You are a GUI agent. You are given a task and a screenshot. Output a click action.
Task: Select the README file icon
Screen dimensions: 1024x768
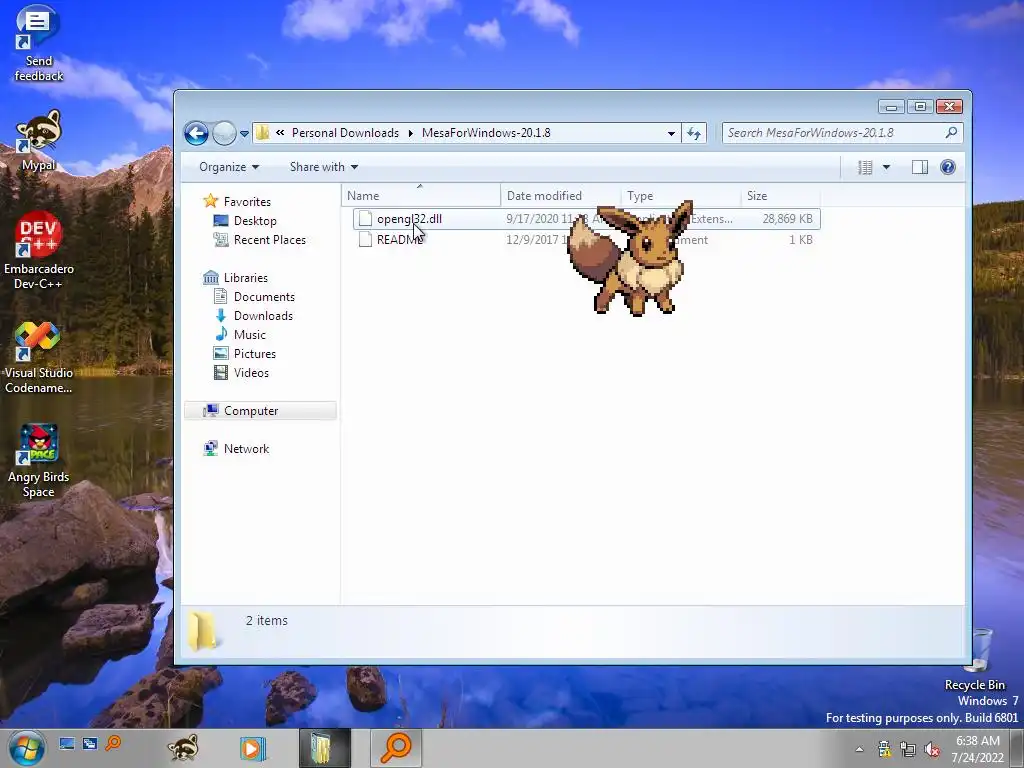coord(366,240)
